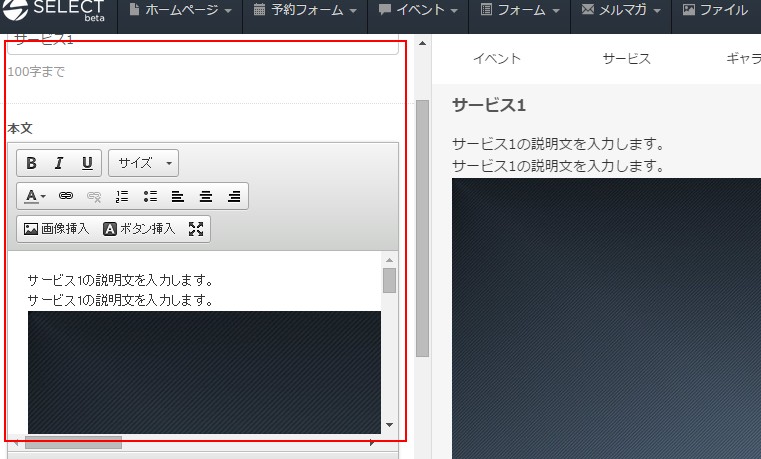Open the ホームページ menu
This screenshot has height=459, width=761.
tap(181, 10)
